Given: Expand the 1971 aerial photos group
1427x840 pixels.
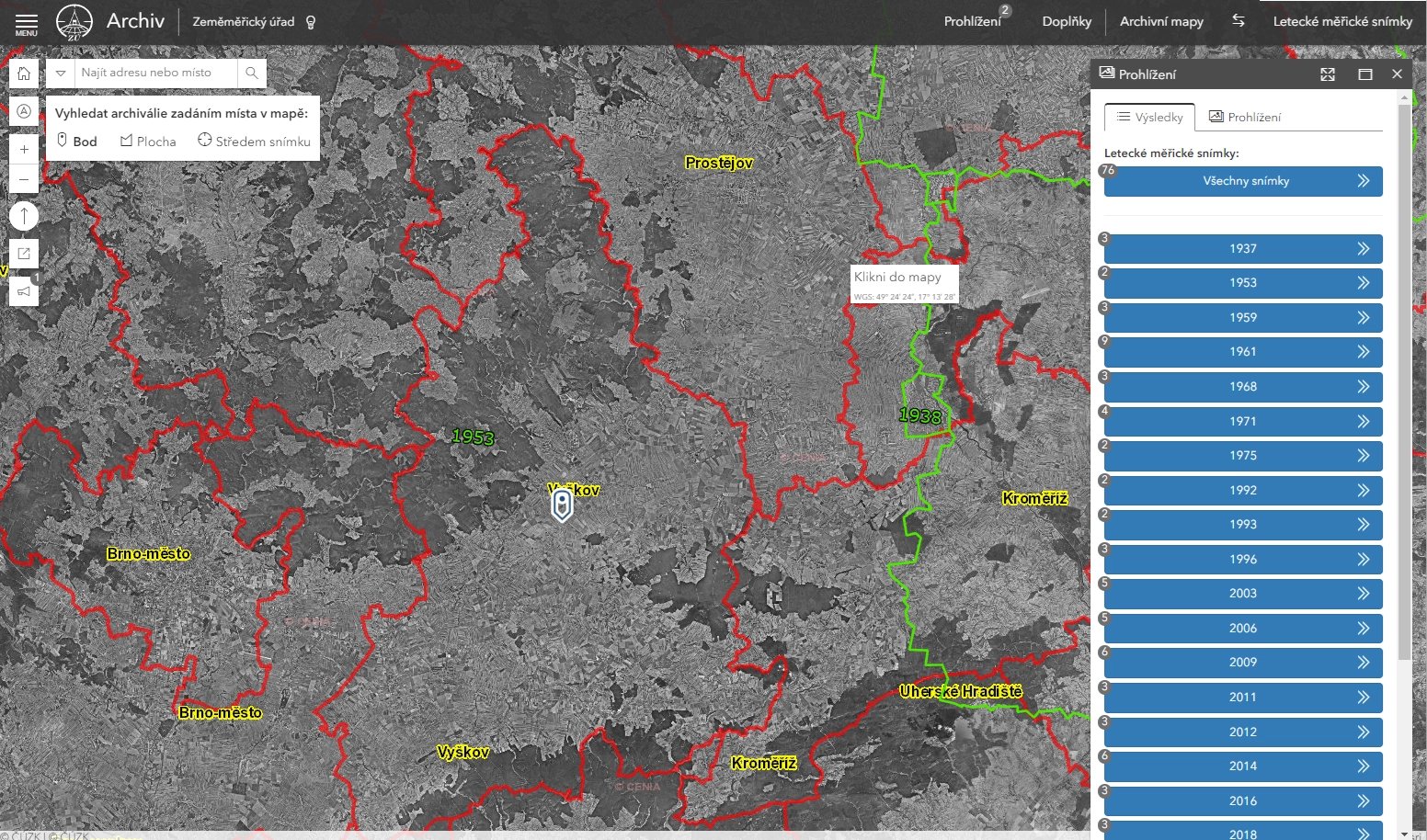Looking at the screenshot, I should click(x=1243, y=422).
